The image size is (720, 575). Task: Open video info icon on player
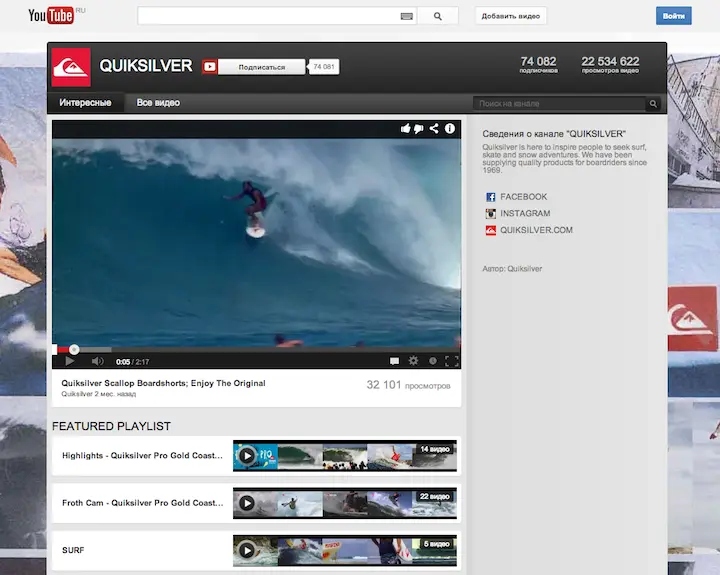click(450, 129)
